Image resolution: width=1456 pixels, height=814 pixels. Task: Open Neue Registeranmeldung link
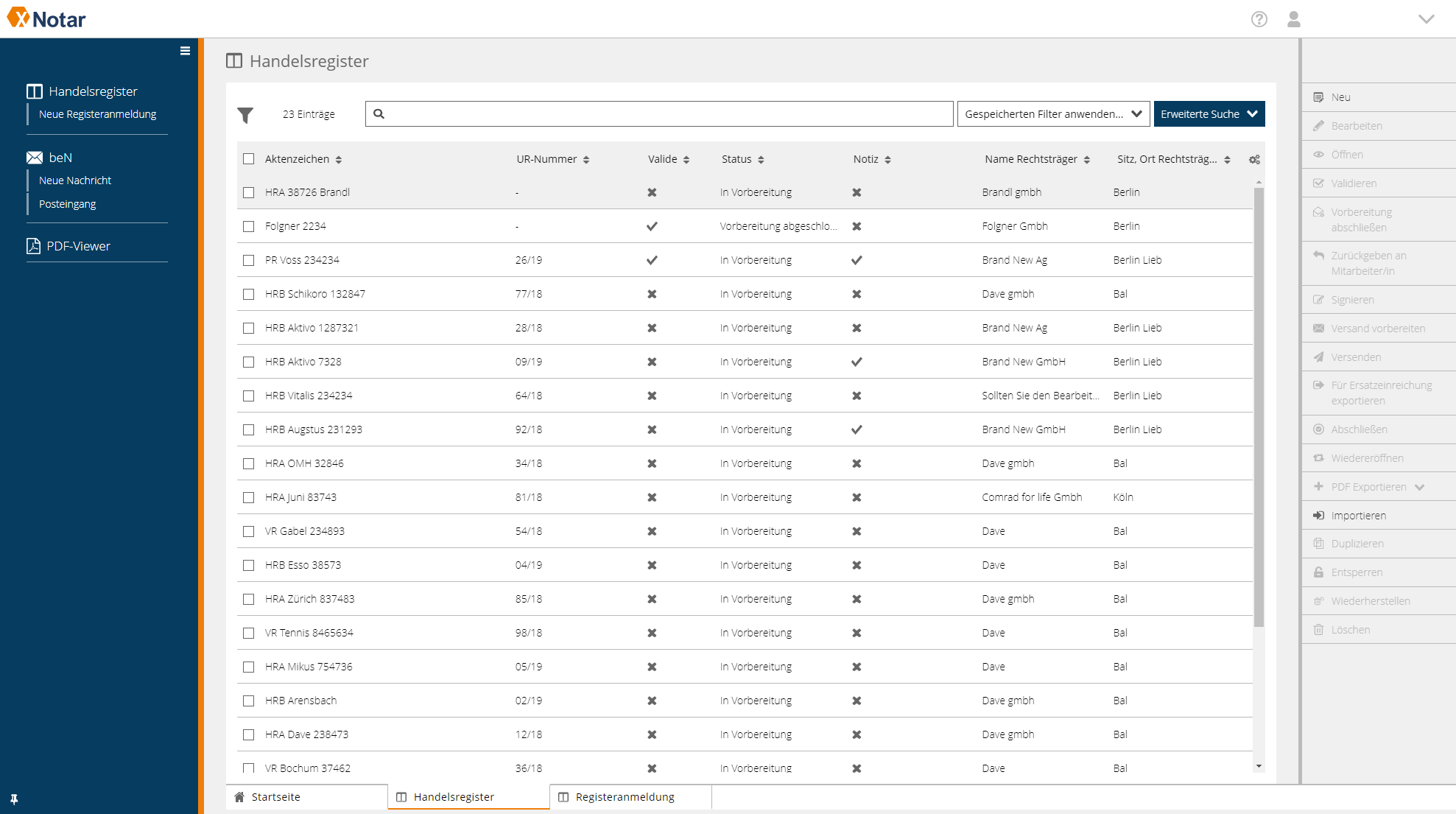tap(98, 114)
